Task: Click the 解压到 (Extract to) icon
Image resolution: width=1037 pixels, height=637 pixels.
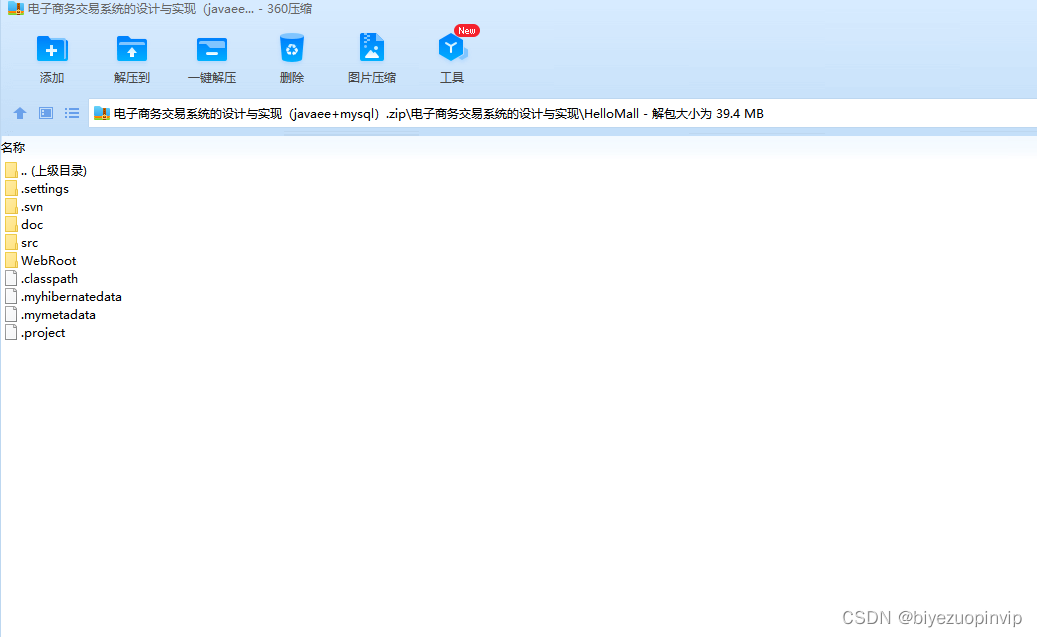Action: pos(132,49)
